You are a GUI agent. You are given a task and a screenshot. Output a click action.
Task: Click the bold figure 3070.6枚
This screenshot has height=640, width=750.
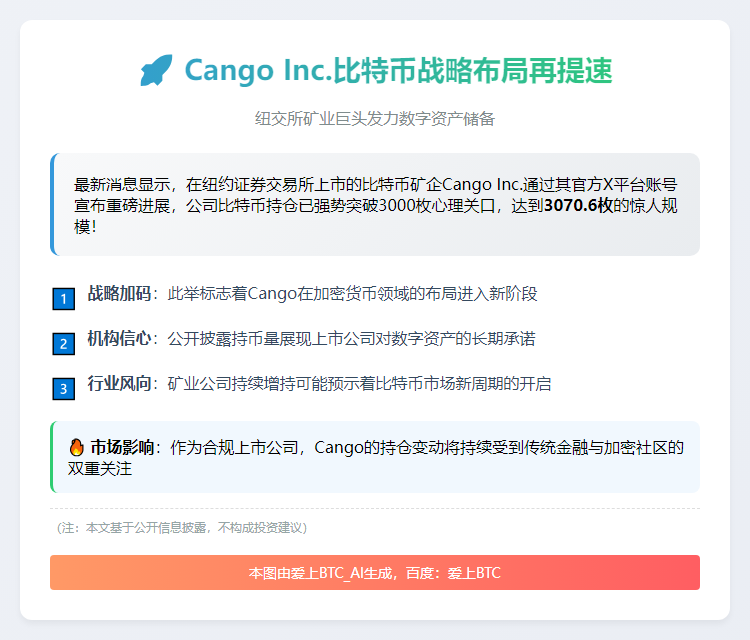click(578, 206)
